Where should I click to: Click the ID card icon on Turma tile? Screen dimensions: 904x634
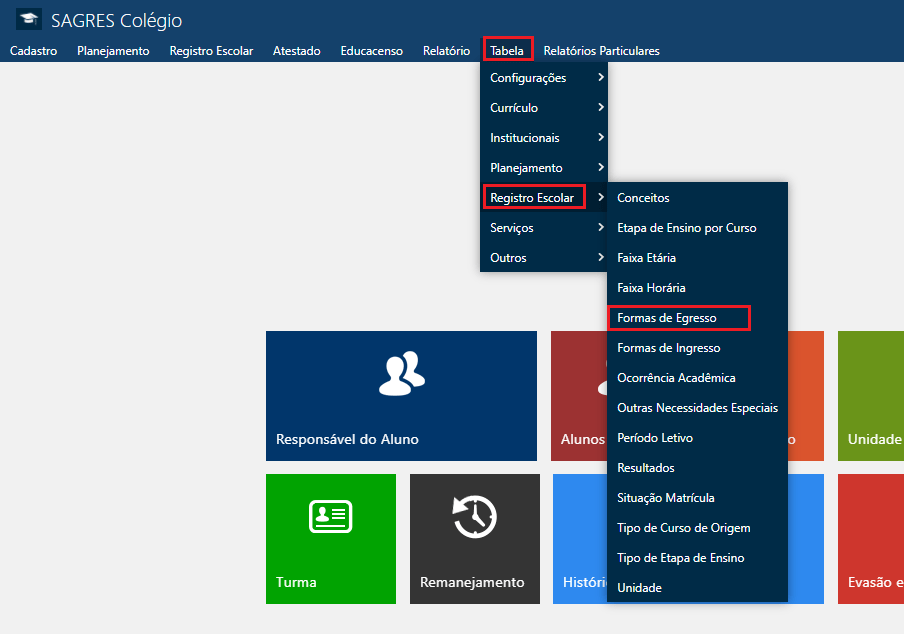[330, 515]
